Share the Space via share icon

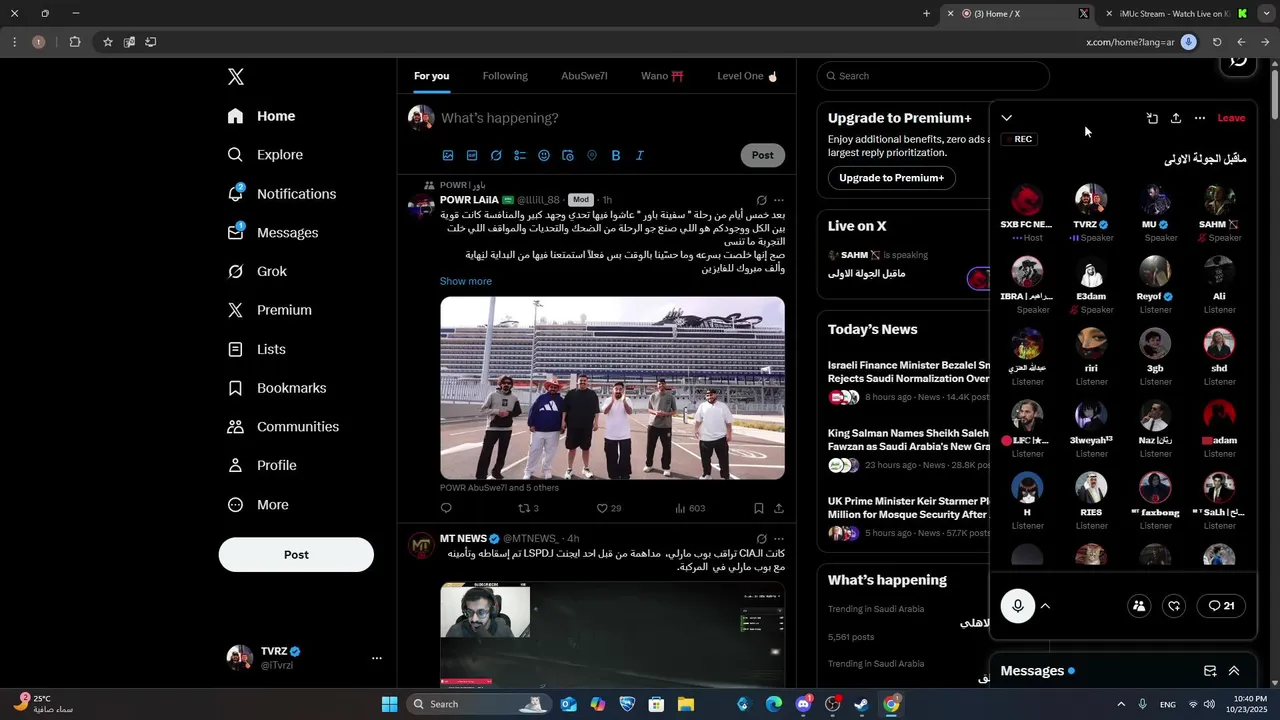[1176, 118]
